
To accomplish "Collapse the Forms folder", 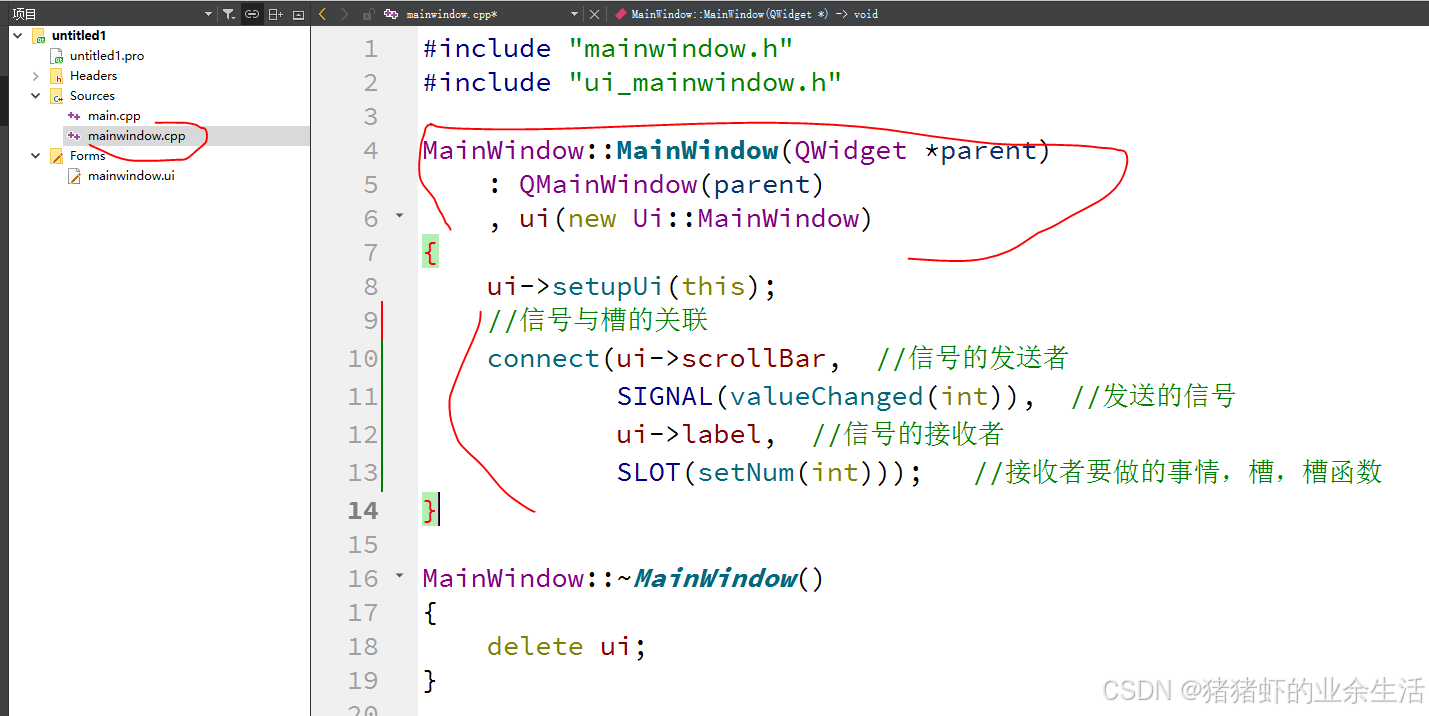I will point(36,156).
